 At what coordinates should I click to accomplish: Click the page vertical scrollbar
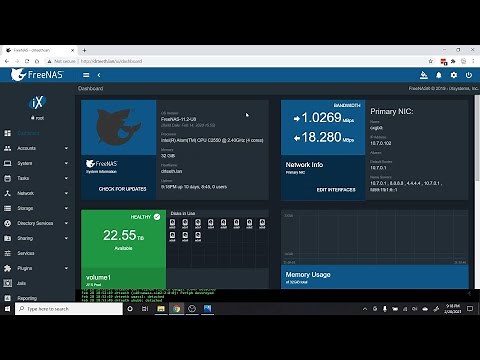pyautogui.click(x=477, y=139)
